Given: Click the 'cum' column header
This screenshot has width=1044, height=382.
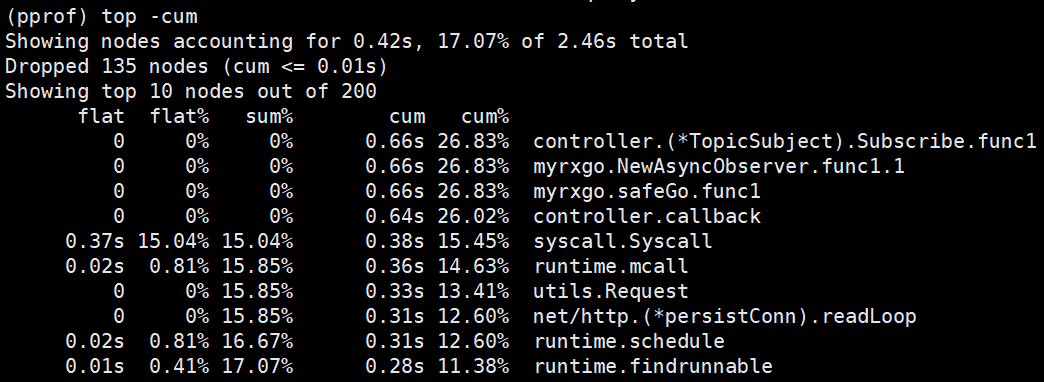Looking at the screenshot, I should tap(407, 116).
